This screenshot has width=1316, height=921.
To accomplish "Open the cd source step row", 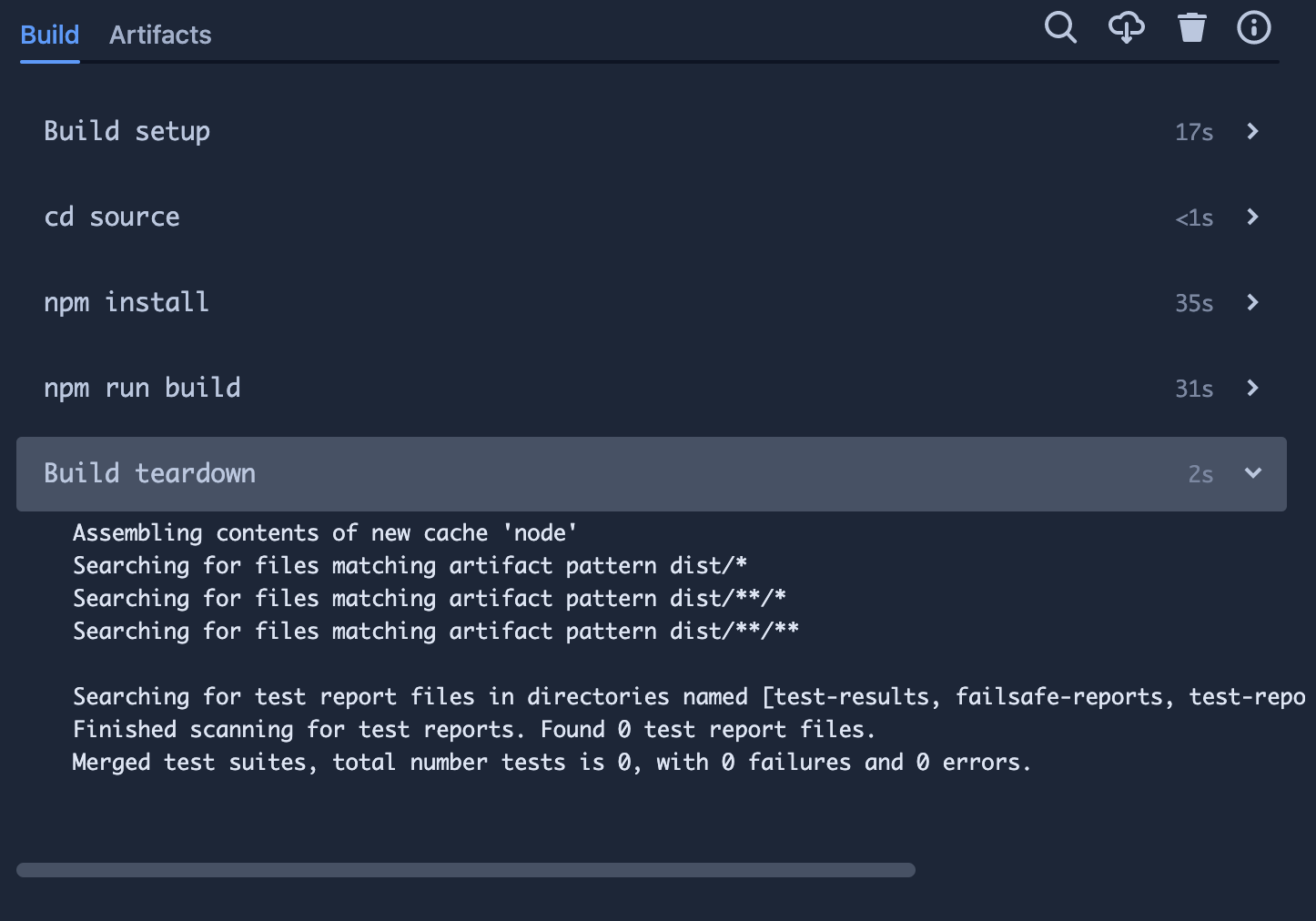I will 652,217.
